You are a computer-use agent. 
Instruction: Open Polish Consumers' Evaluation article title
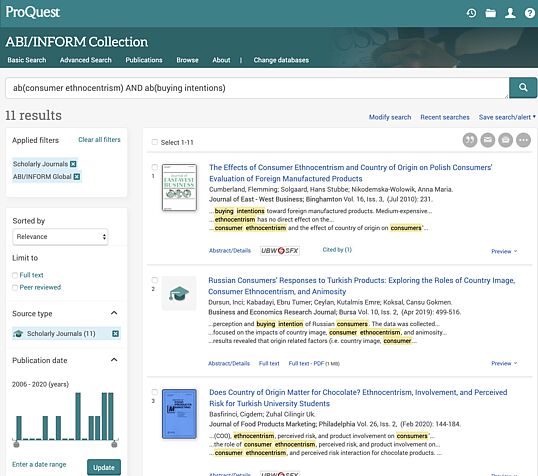tap(351, 173)
